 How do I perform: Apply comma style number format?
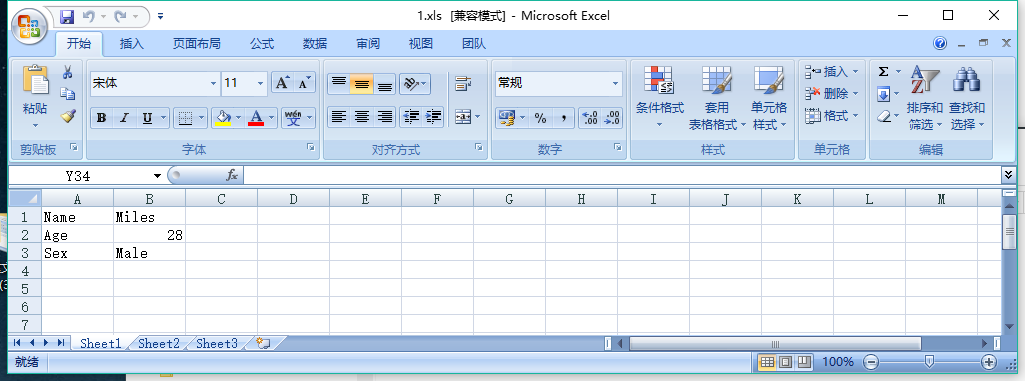[563, 118]
